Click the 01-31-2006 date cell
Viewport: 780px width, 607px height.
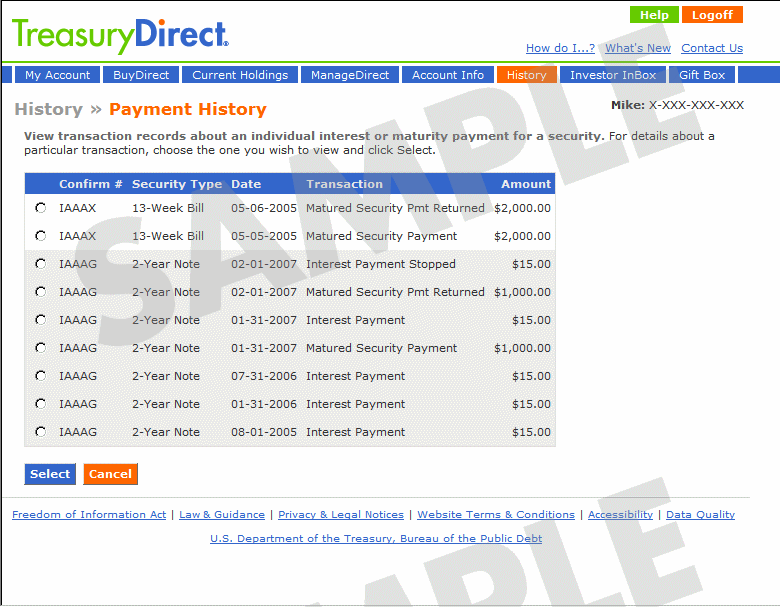tap(264, 404)
